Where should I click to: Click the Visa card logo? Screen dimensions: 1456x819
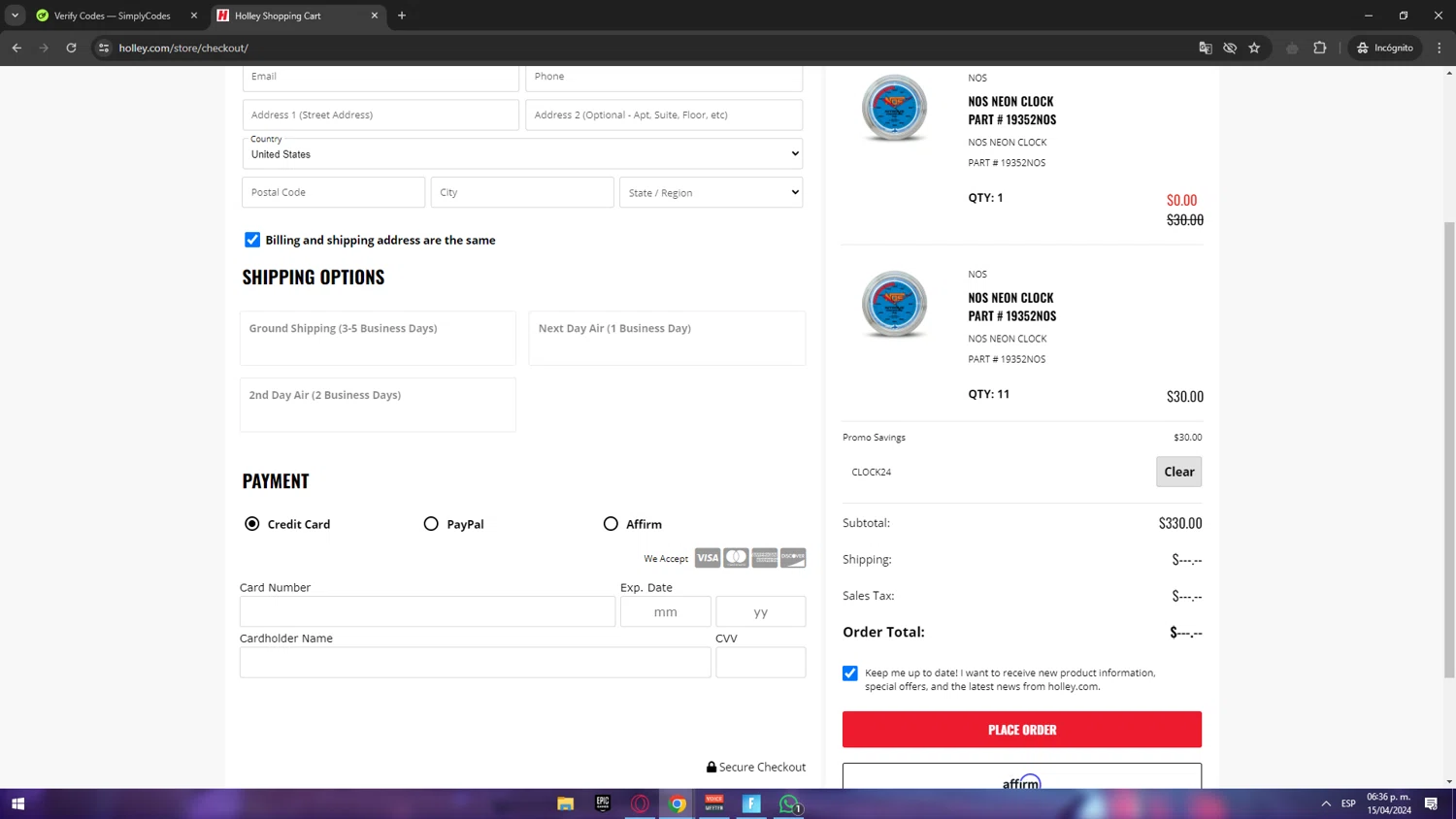tap(708, 558)
